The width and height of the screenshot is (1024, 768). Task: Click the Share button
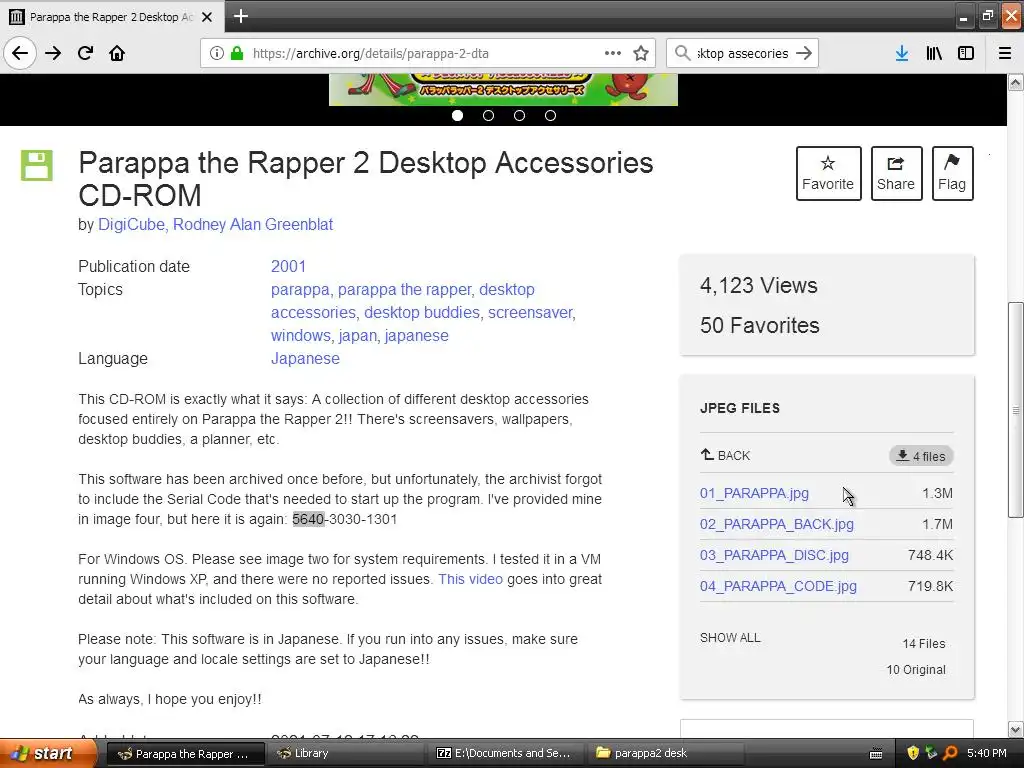pos(896,173)
